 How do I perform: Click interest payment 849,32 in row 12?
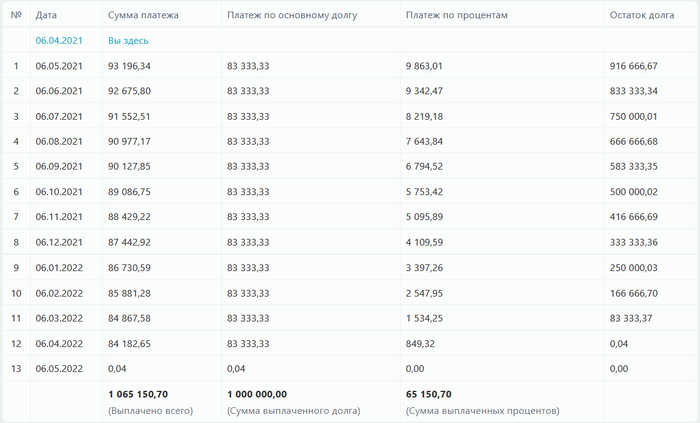[x=420, y=343]
